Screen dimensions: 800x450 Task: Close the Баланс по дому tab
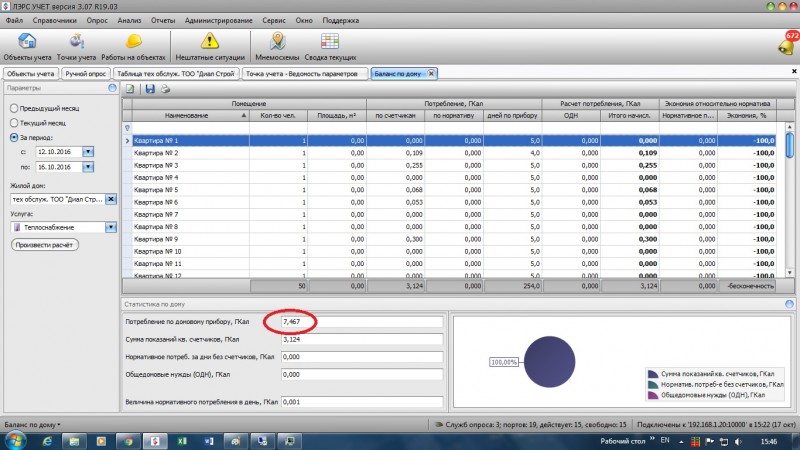[431, 73]
